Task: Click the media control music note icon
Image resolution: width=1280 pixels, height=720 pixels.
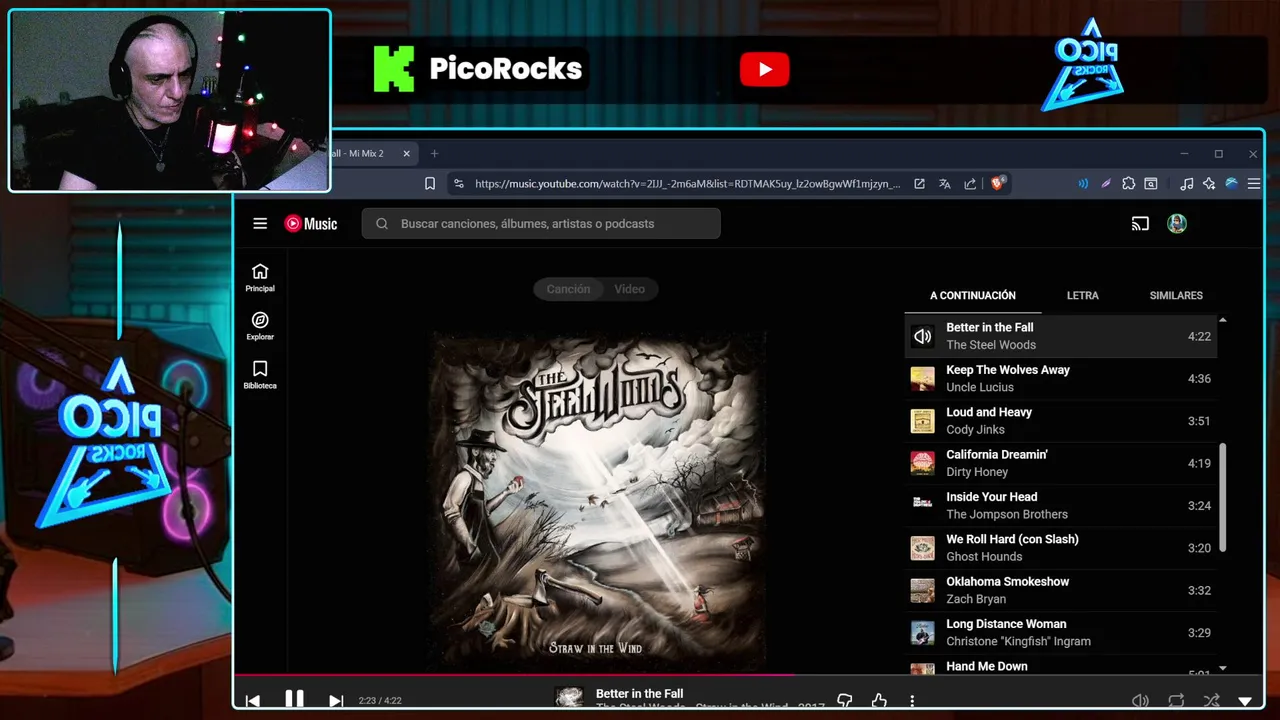Action: click(1186, 184)
